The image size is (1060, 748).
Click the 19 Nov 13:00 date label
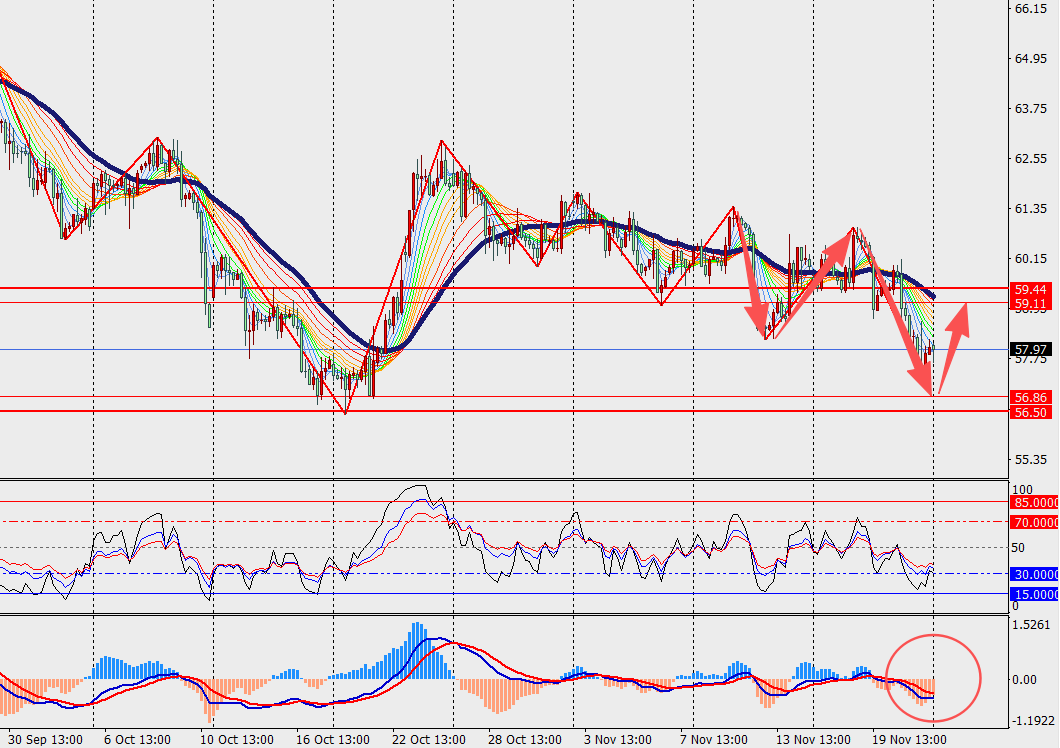pyautogui.click(x=906, y=740)
